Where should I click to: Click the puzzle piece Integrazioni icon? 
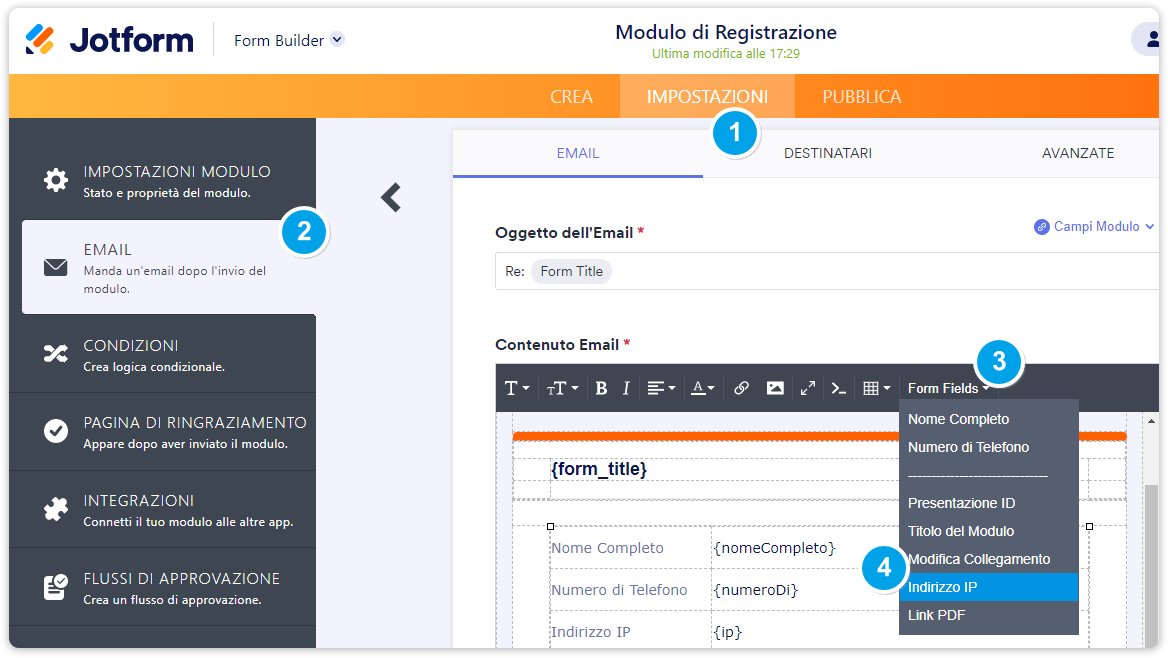point(56,509)
